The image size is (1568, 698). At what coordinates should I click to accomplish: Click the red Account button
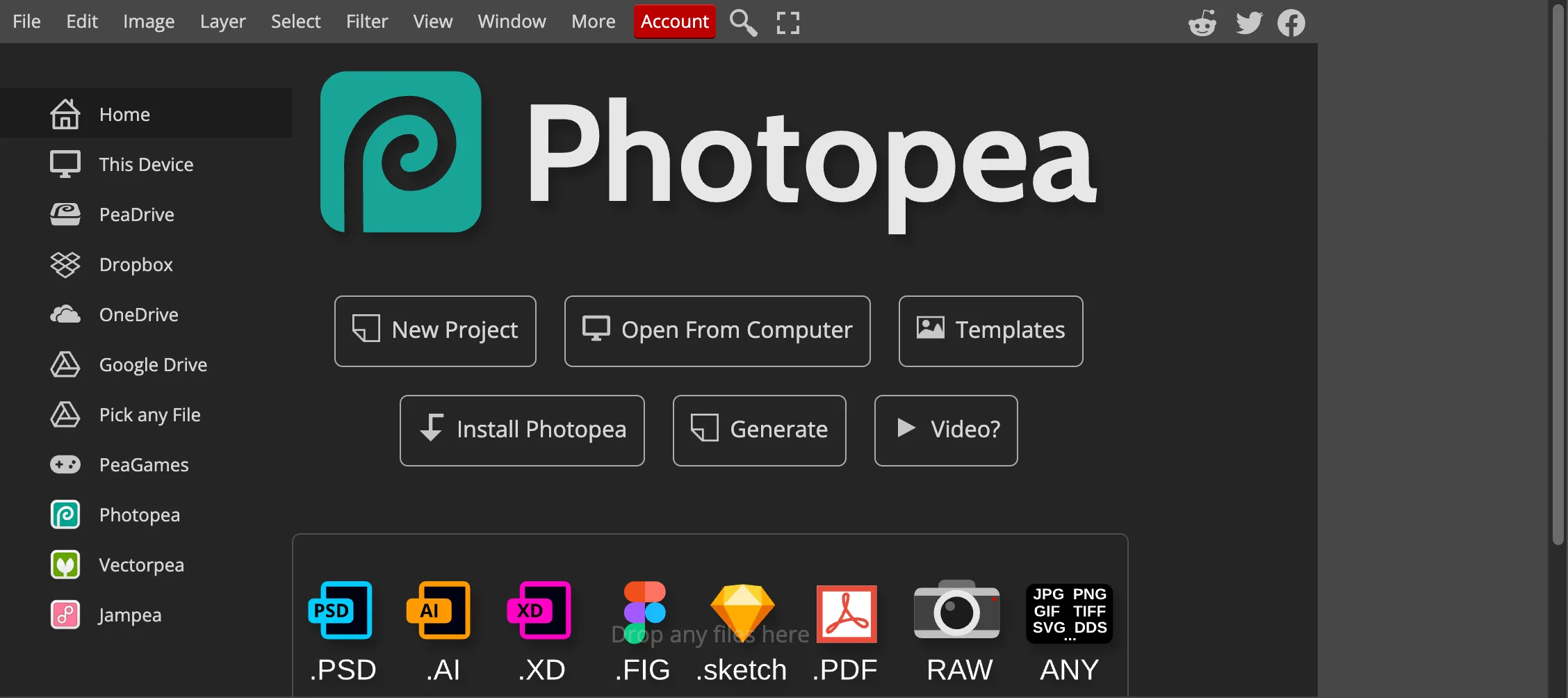click(x=675, y=22)
